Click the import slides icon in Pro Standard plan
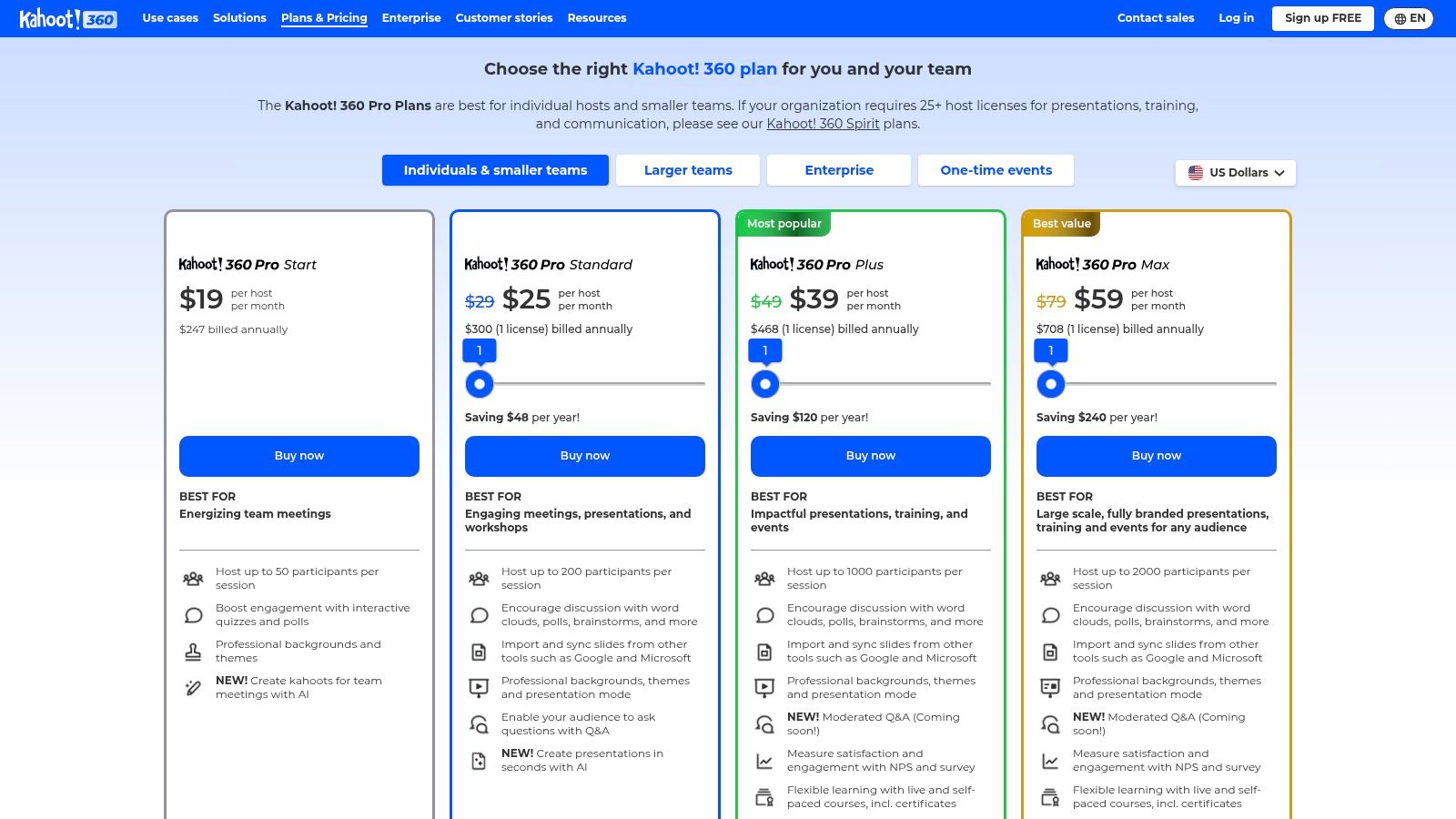 [479, 652]
